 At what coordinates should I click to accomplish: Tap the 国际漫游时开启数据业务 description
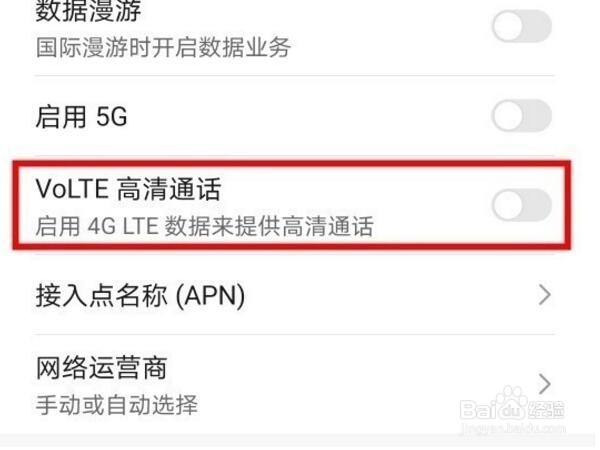(x=163, y=48)
